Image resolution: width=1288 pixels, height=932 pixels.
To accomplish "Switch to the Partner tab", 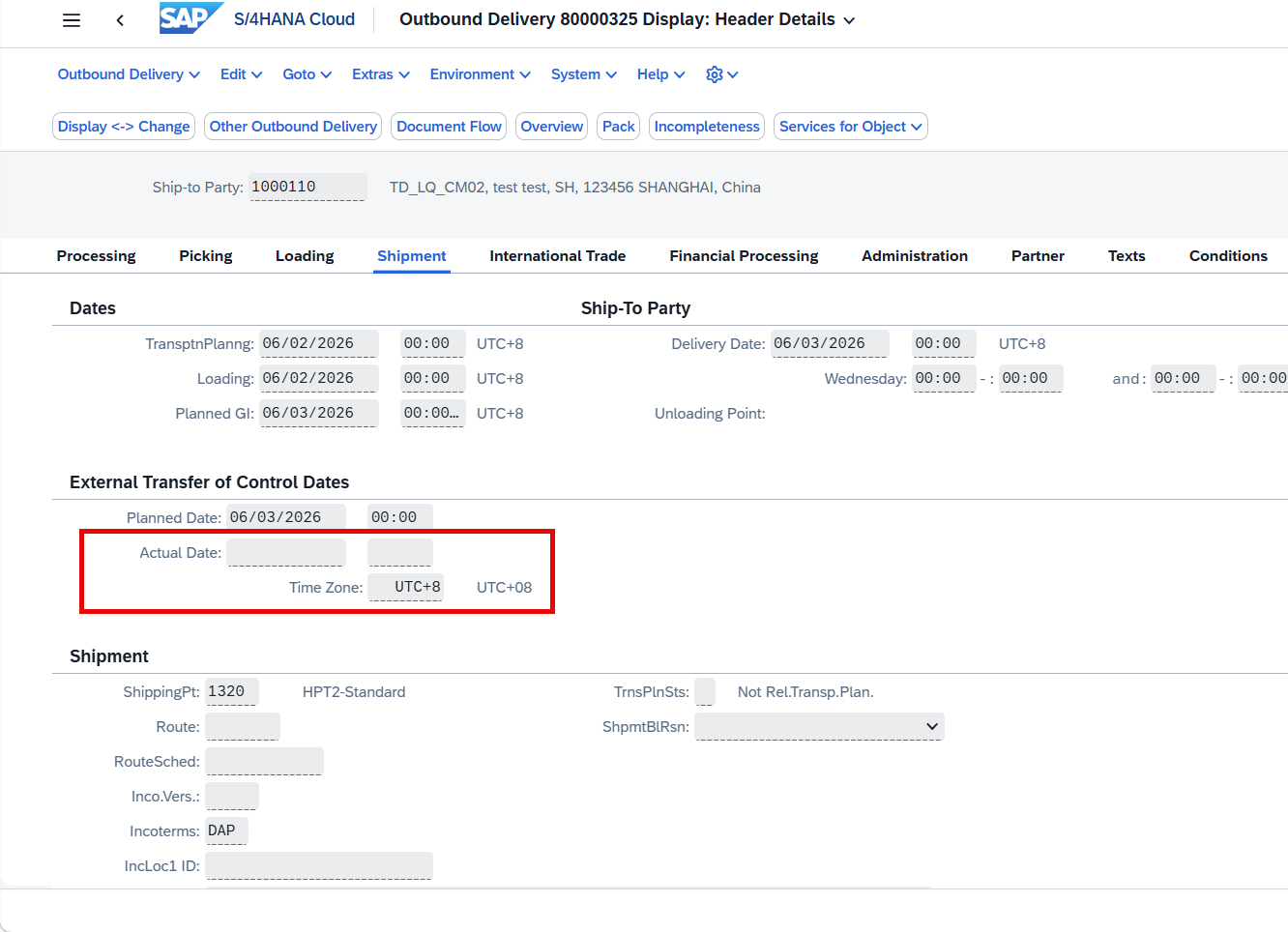I will coord(1038,256).
